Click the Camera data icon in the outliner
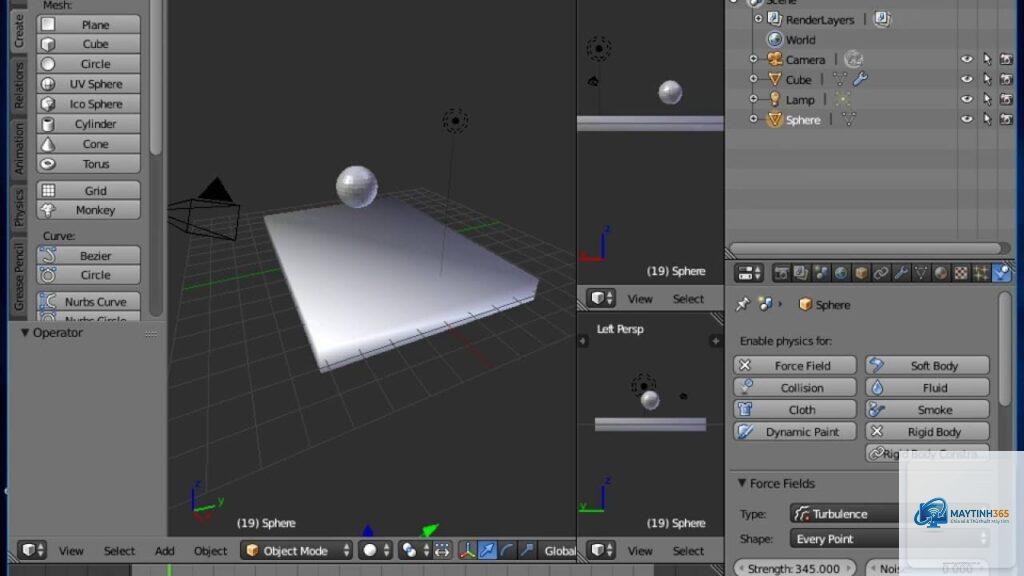This screenshot has width=1024, height=576. [x=854, y=59]
